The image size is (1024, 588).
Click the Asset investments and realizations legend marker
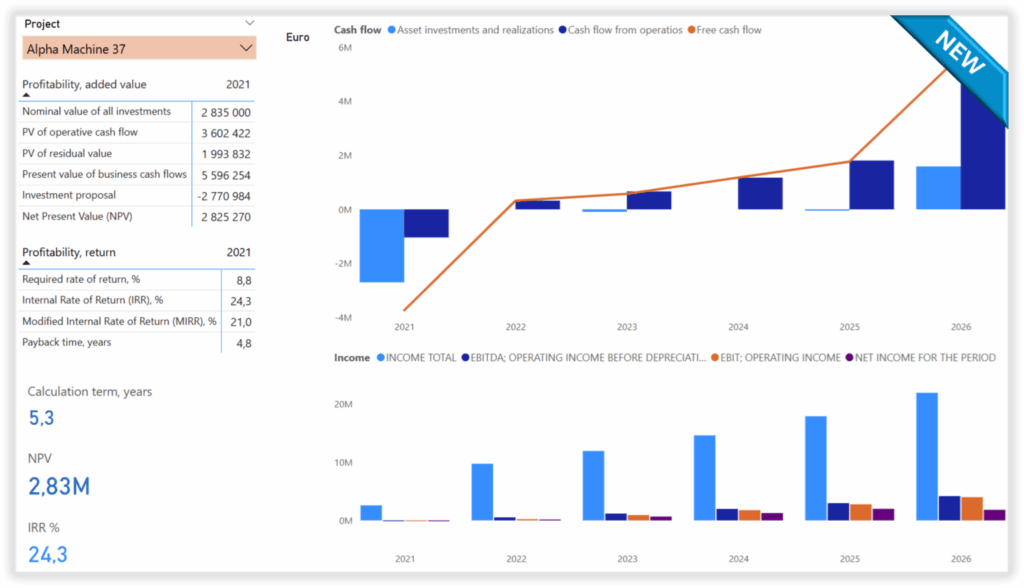(x=391, y=30)
